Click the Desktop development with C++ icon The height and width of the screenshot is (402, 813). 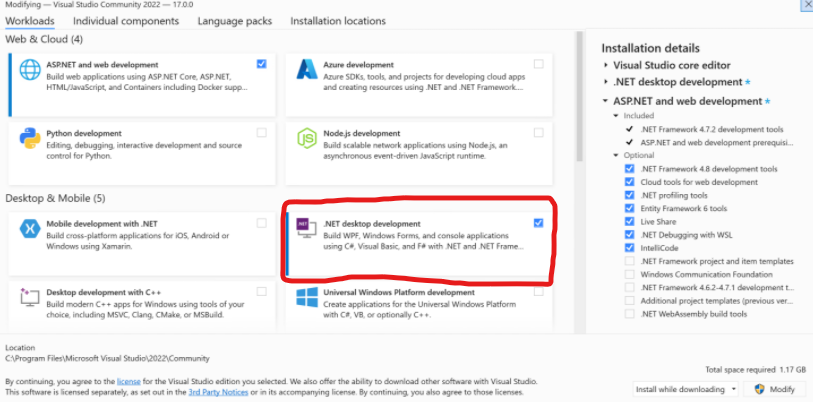coord(30,297)
